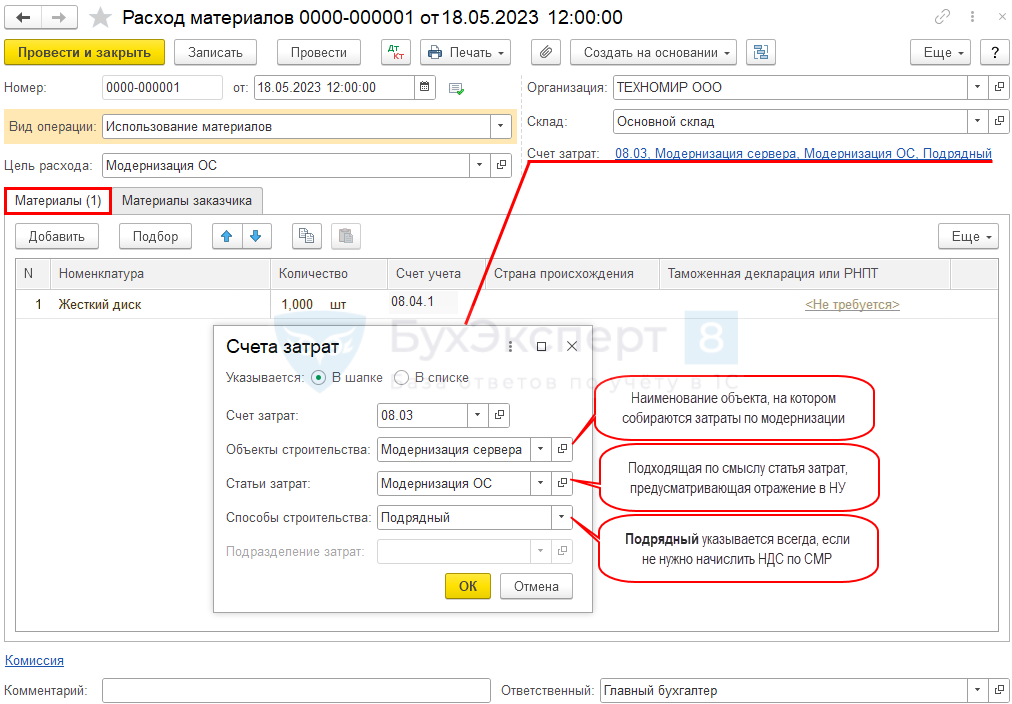Click the 'Комментарий' input field
The height and width of the screenshot is (704, 1012).
click(x=294, y=690)
